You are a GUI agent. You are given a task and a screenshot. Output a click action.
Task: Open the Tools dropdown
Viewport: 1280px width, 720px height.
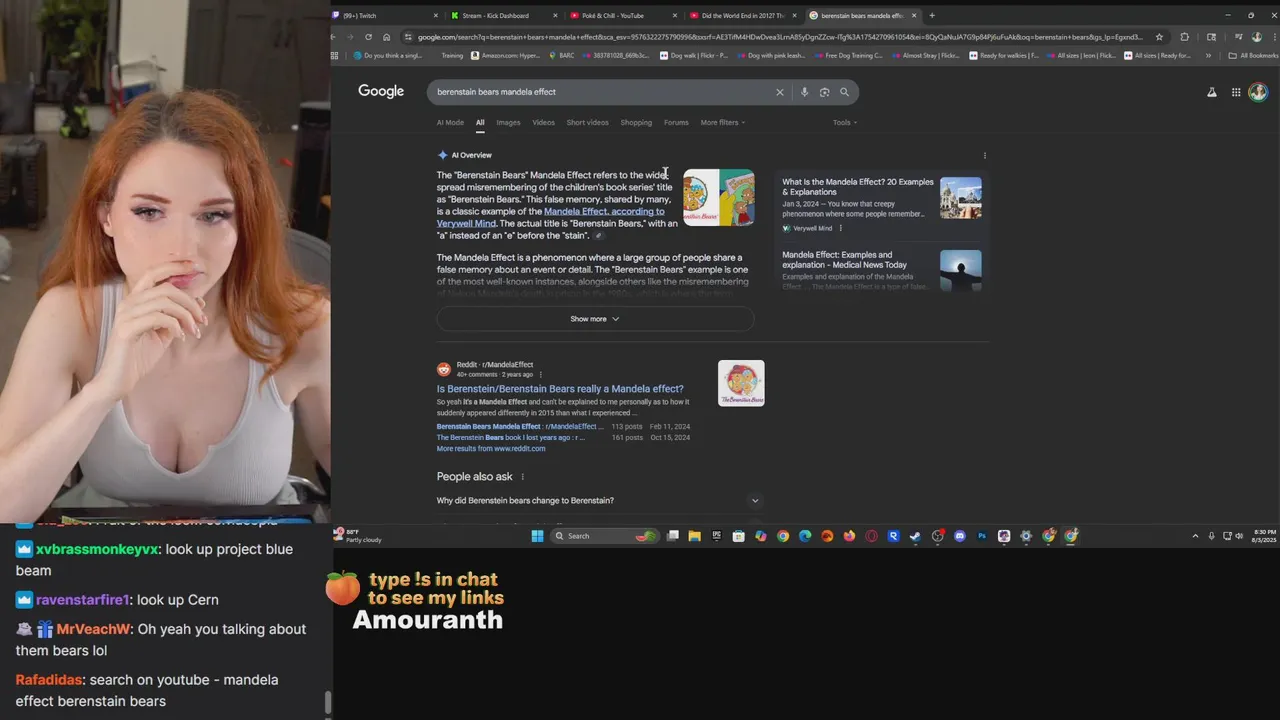pyautogui.click(x=845, y=122)
